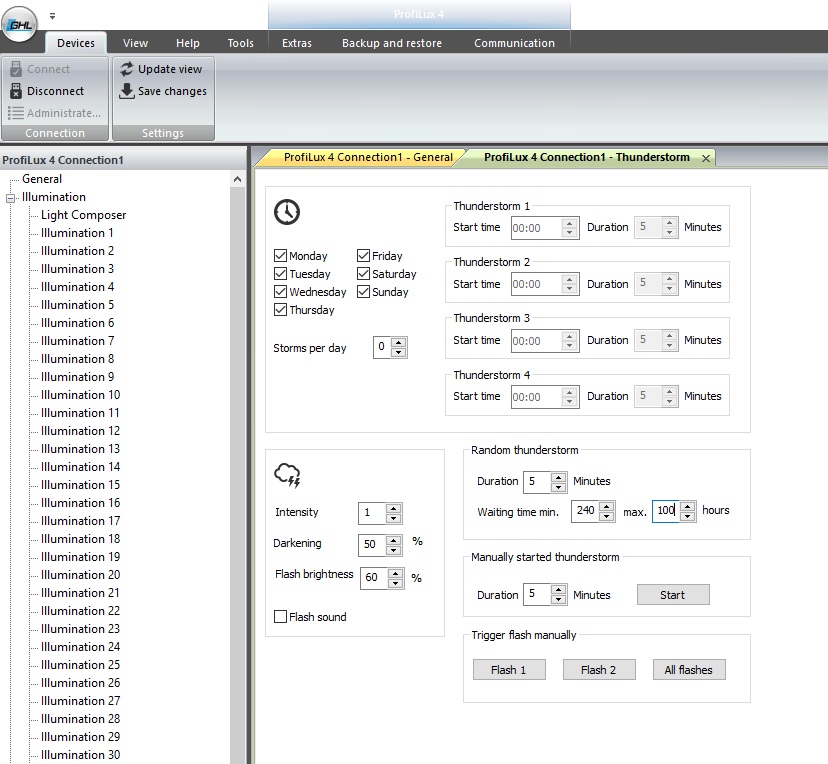This screenshot has height=764, width=828.
Task: Uncheck the Thursday checkbox
Action: pyautogui.click(x=280, y=310)
